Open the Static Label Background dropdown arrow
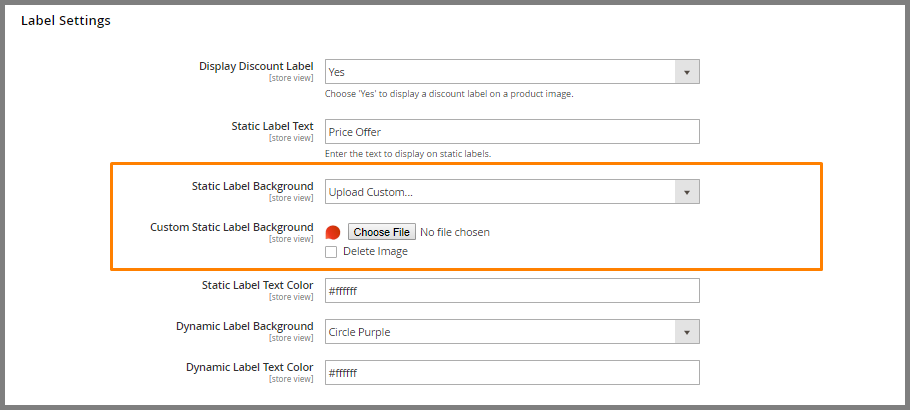 coord(687,192)
